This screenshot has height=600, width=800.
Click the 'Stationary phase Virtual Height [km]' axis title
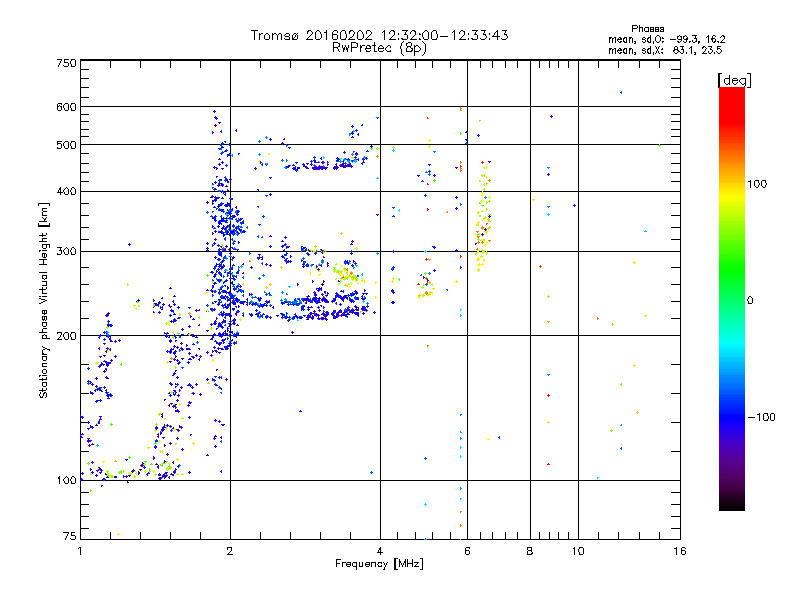tap(43, 300)
